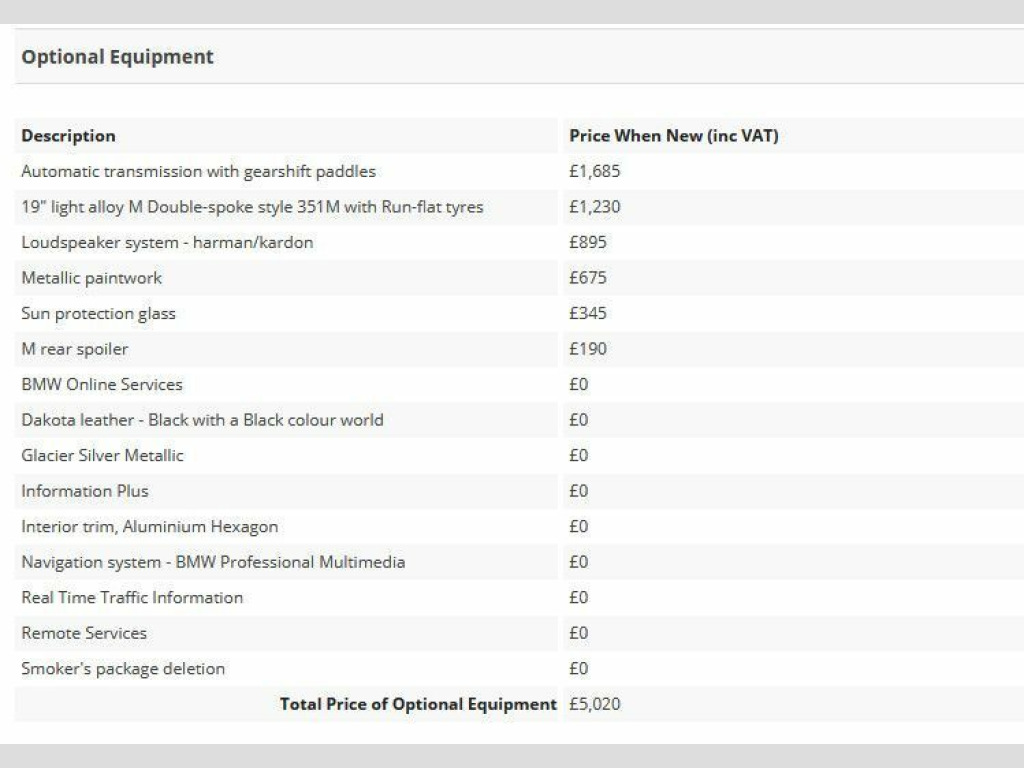Select the Automatic transmission with gearshift paddles row
1024x768 pixels.
[198, 171]
